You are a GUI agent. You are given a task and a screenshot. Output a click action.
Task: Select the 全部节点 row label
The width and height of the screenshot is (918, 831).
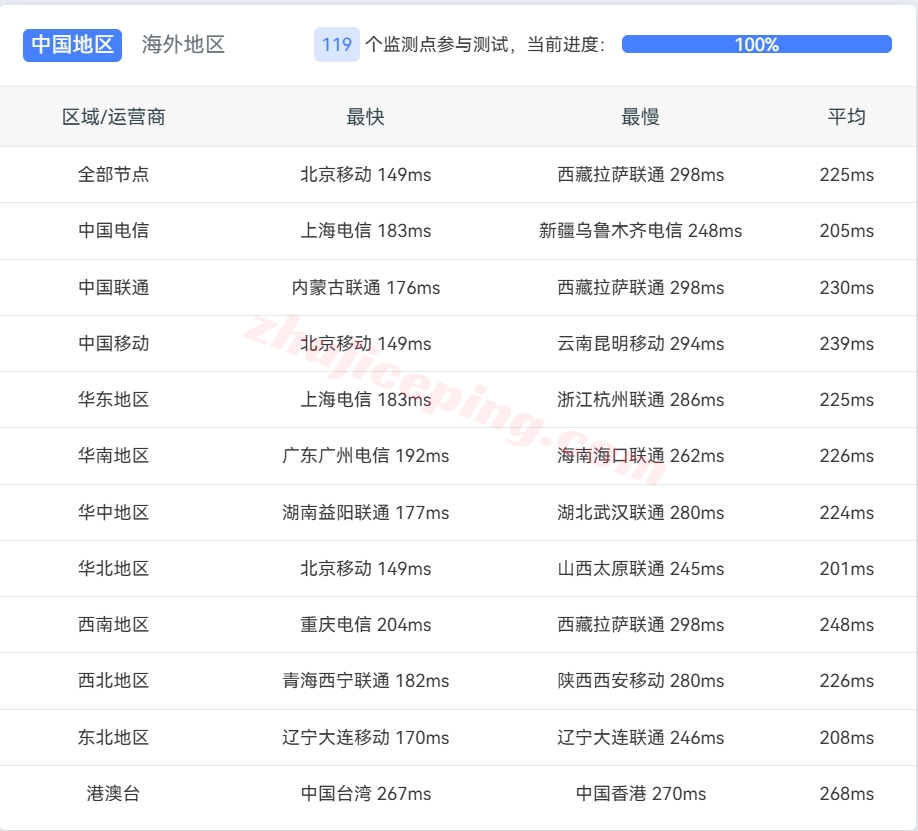click(x=114, y=175)
